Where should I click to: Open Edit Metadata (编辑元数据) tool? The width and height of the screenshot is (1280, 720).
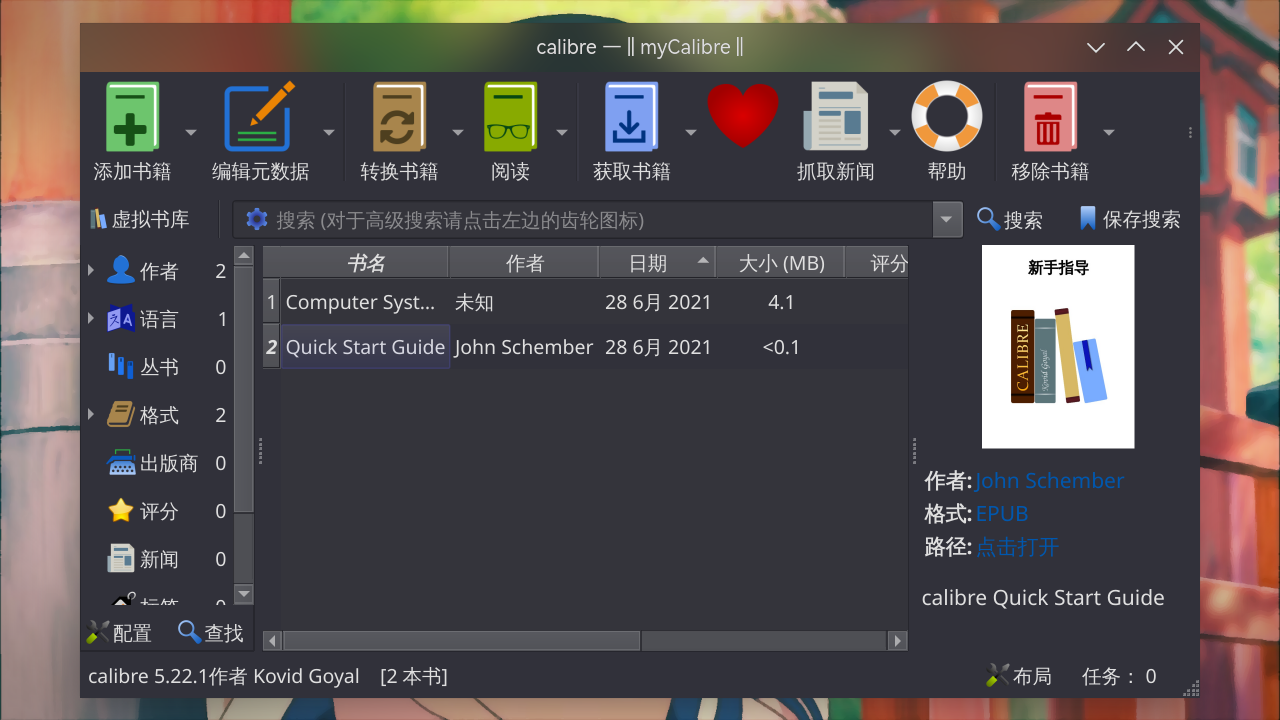click(x=260, y=118)
